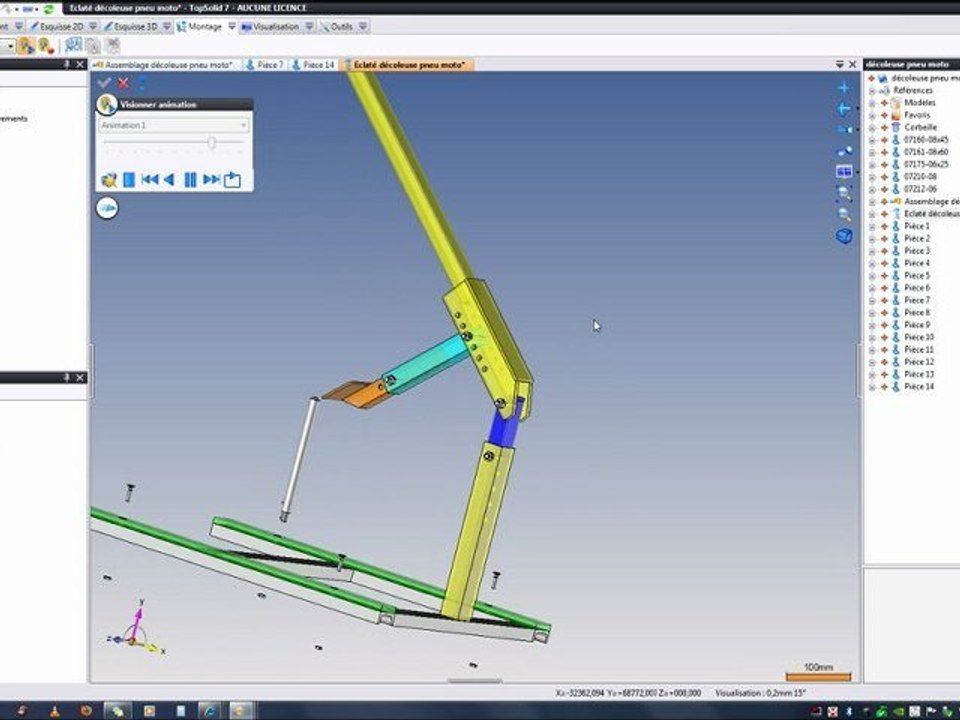Expand the Modèles tree node
The width and height of the screenshot is (960, 720).
872,103
